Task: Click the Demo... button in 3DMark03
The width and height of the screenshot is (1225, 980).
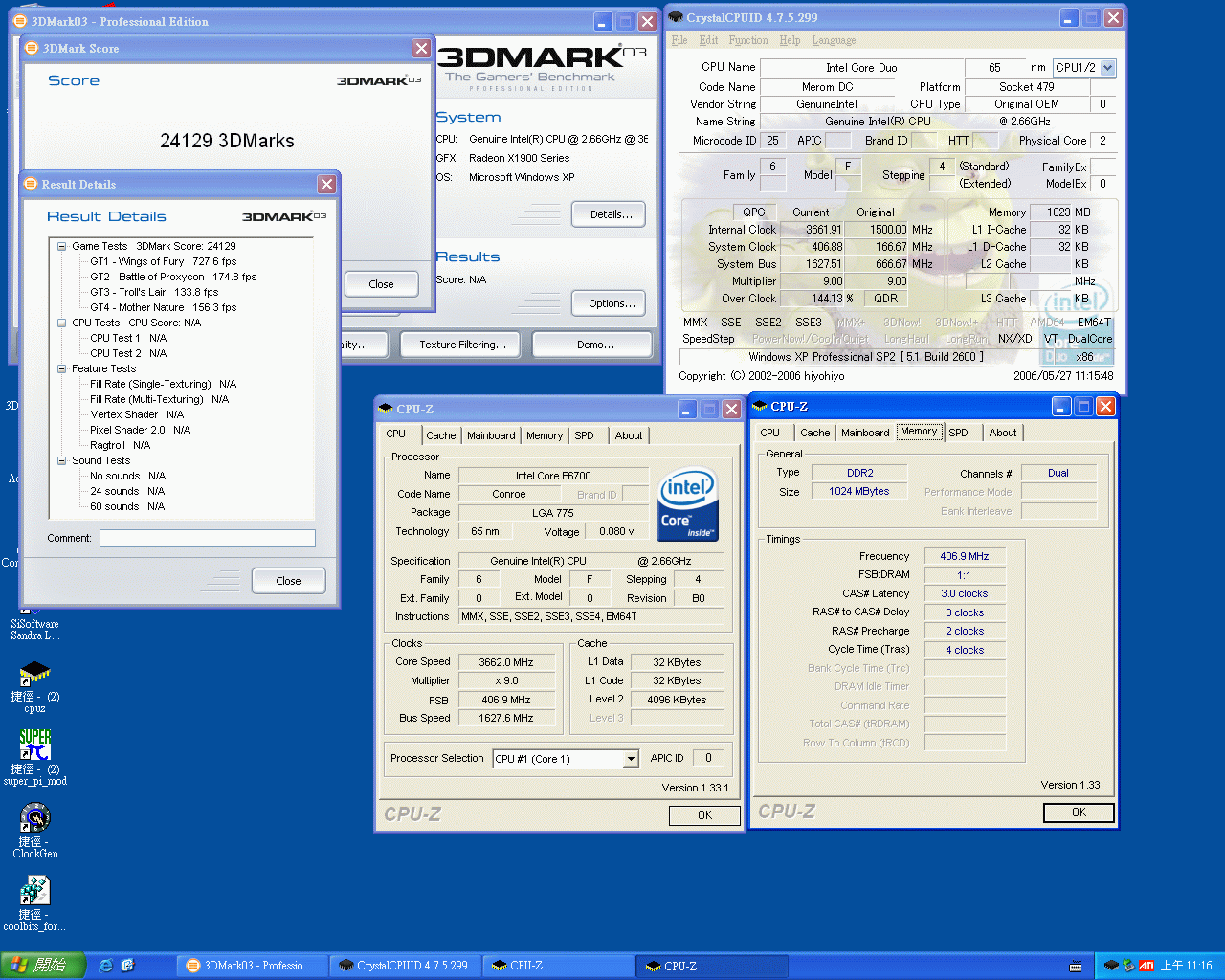Action: click(x=592, y=345)
